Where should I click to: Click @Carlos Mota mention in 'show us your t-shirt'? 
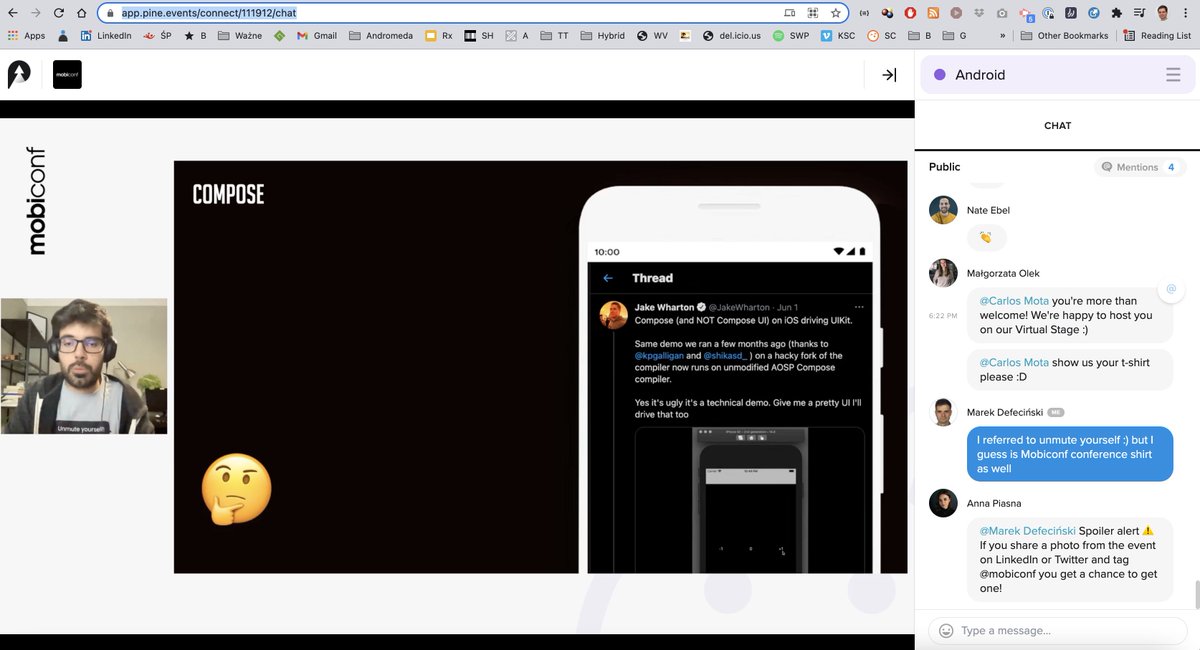click(x=1014, y=362)
